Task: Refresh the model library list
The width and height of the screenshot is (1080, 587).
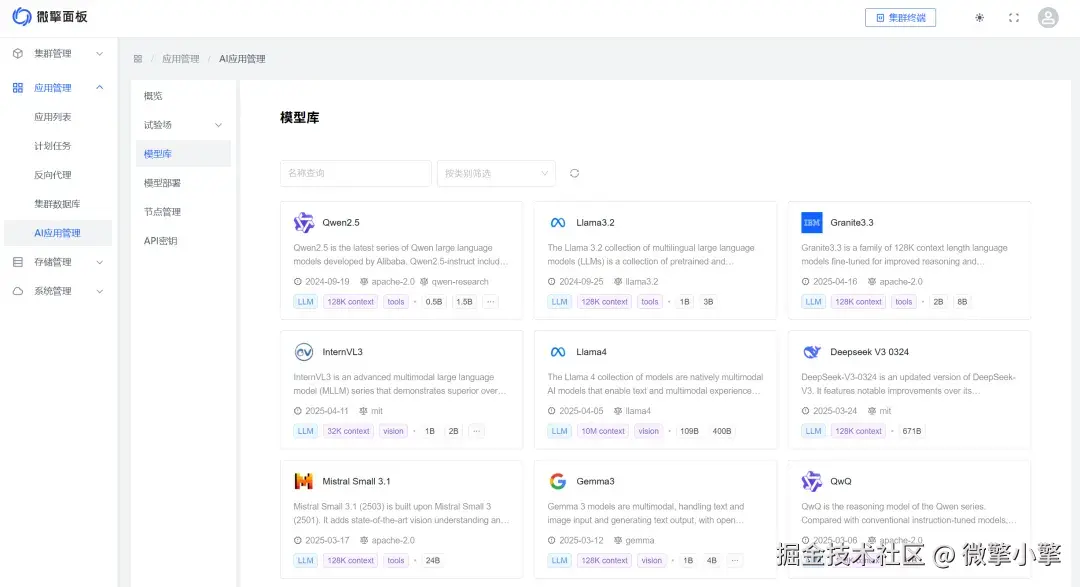Action: pyautogui.click(x=574, y=173)
